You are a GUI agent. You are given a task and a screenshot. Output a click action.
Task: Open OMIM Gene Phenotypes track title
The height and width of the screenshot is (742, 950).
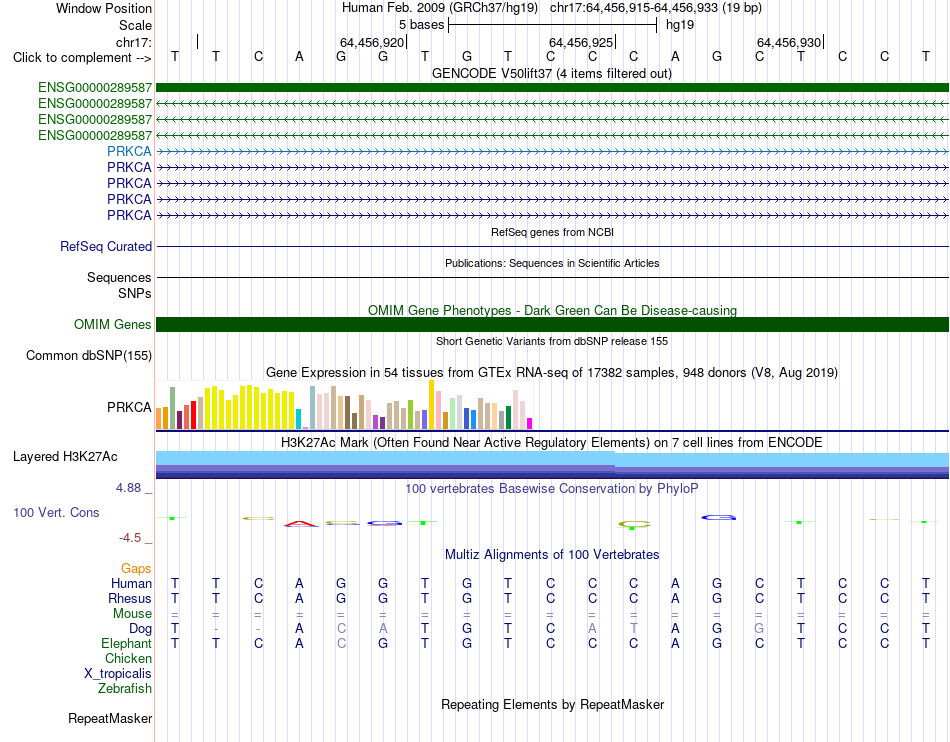pyautogui.click(x=552, y=310)
